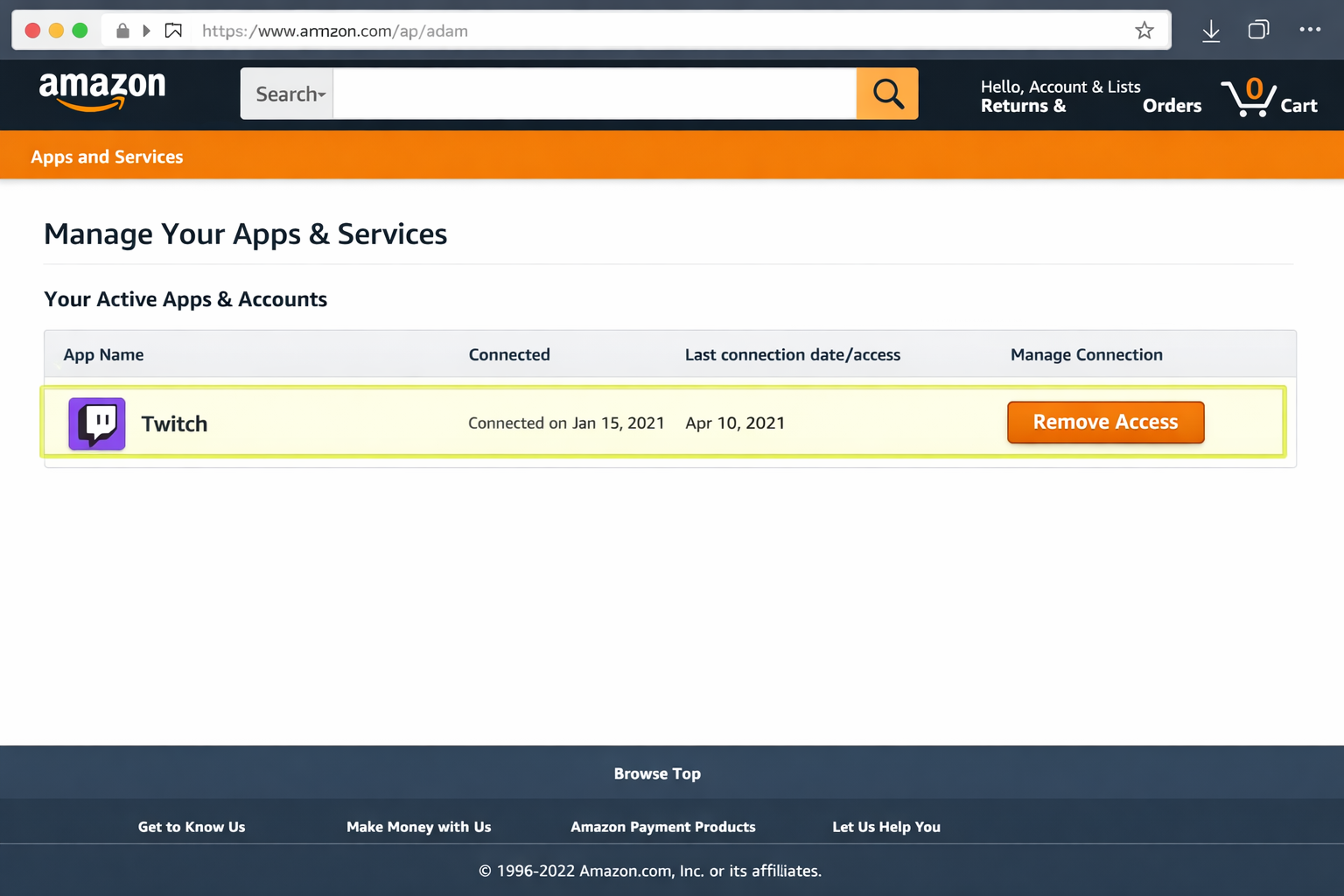Click Remove Access for Twitch
The image size is (1344, 896).
(x=1105, y=422)
